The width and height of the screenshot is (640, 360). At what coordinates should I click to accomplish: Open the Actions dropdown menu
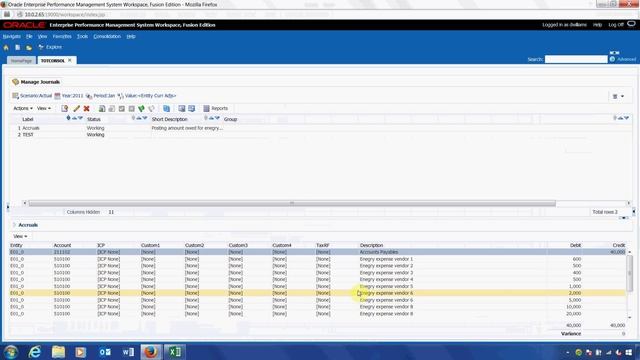[23, 109]
